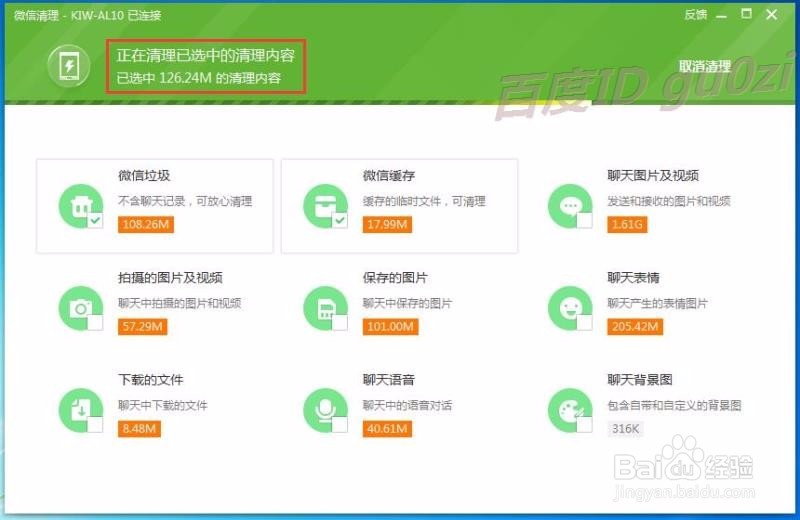Click the camera icon for captured photos
Image resolution: width=800 pixels, height=520 pixels.
point(81,308)
